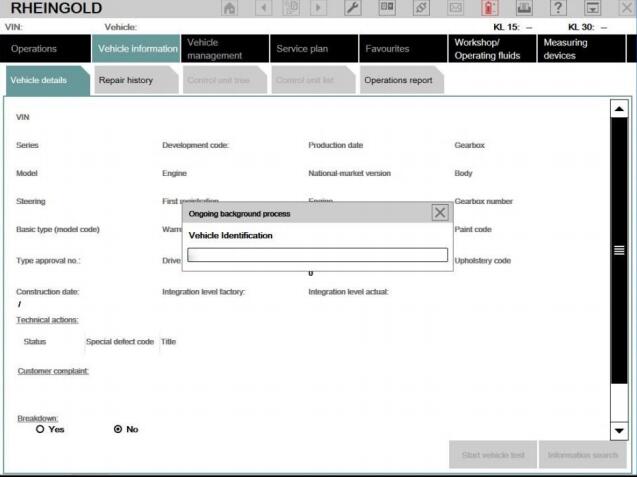Switch to Vehicle details sub-tab
This screenshot has width=637, height=477.
(x=48, y=80)
